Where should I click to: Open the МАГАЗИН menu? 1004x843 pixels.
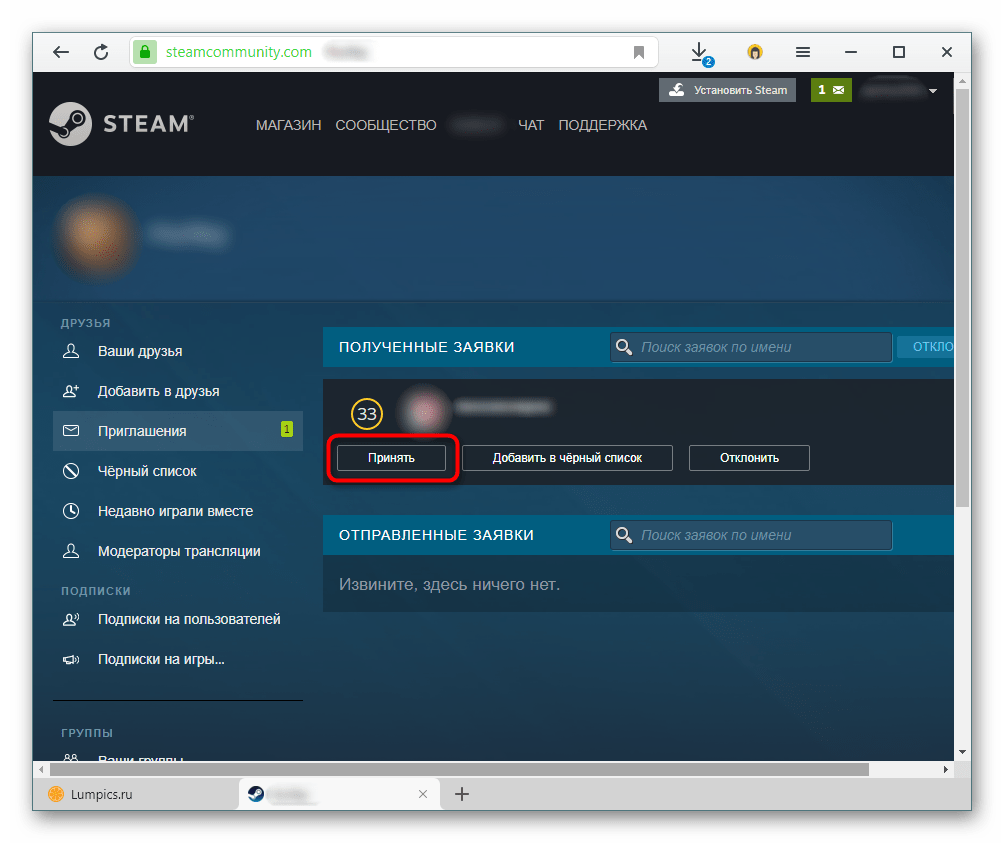(x=288, y=125)
